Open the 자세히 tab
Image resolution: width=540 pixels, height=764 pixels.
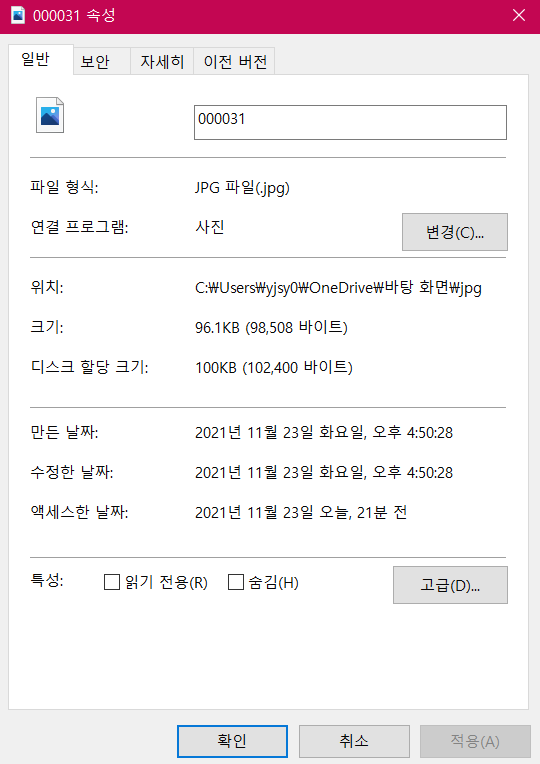click(162, 61)
